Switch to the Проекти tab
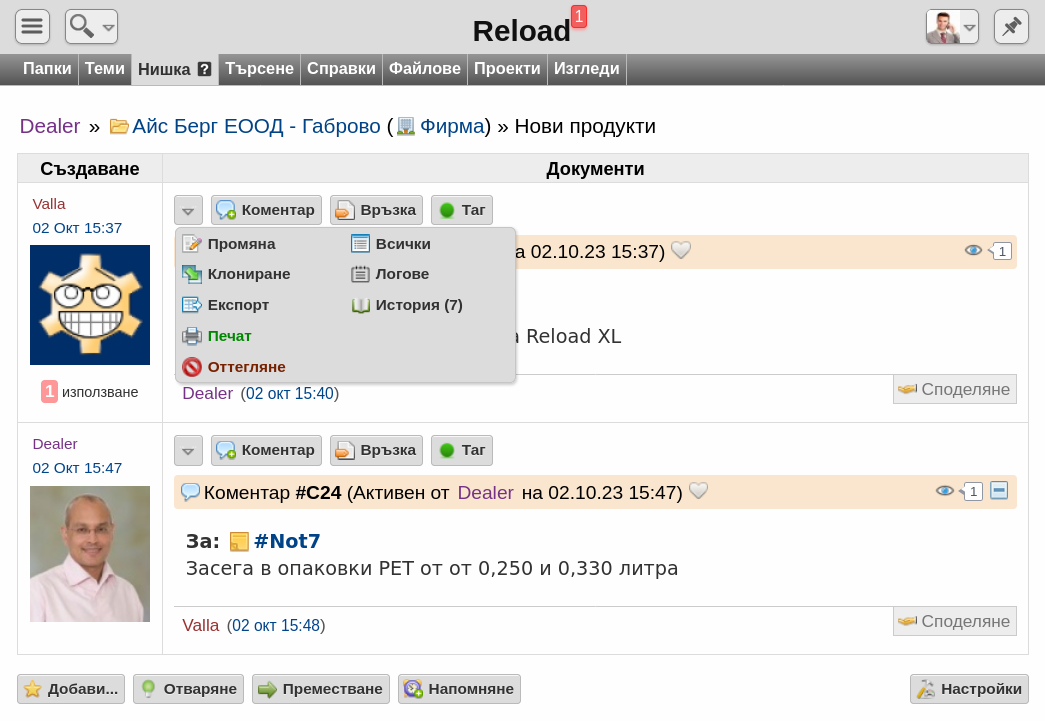 tap(507, 69)
